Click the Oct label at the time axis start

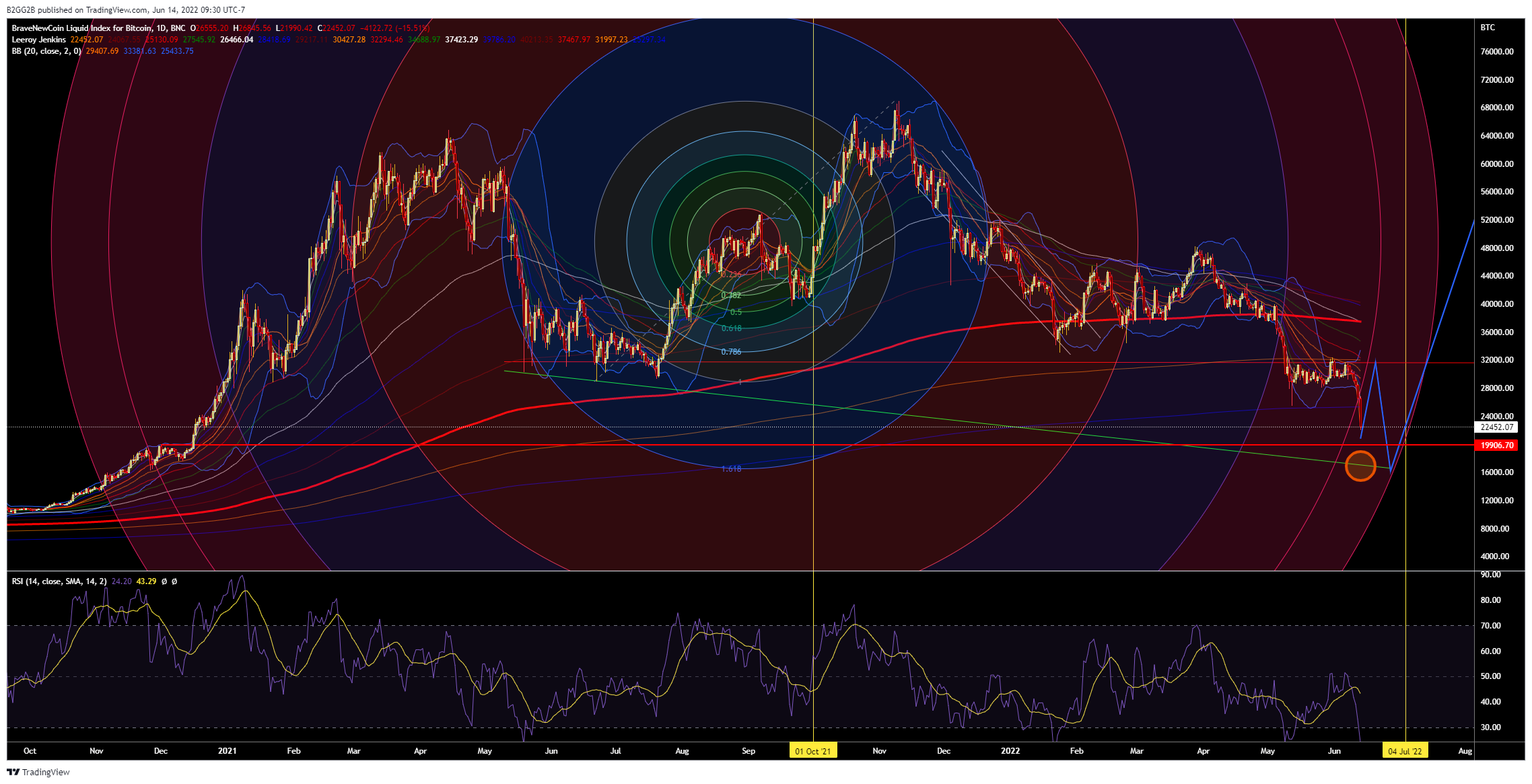30,751
